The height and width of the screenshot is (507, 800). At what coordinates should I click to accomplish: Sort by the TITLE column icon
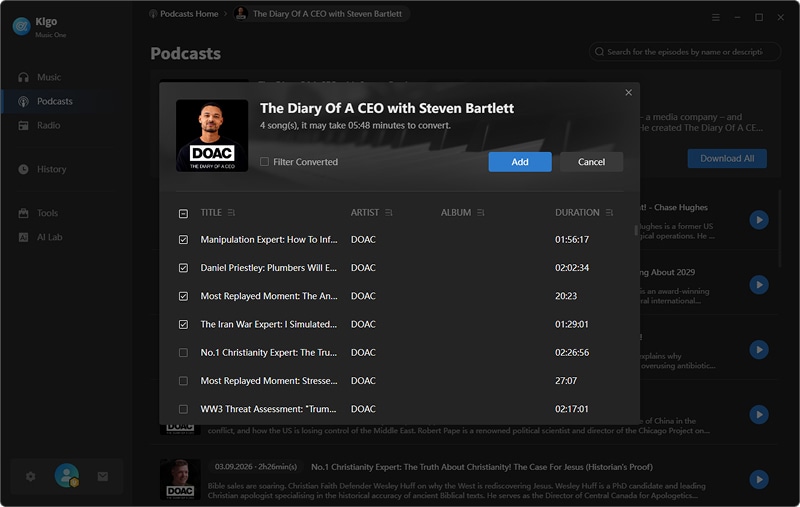pyautogui.click(x=232, y=212)
